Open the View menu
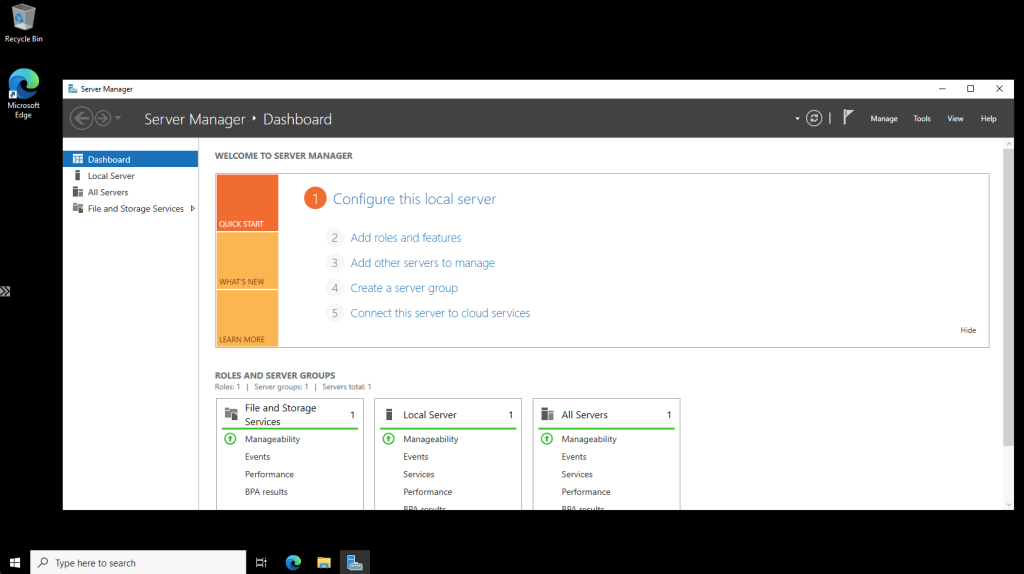This screenshot has height=574, width=1024. 955,119
